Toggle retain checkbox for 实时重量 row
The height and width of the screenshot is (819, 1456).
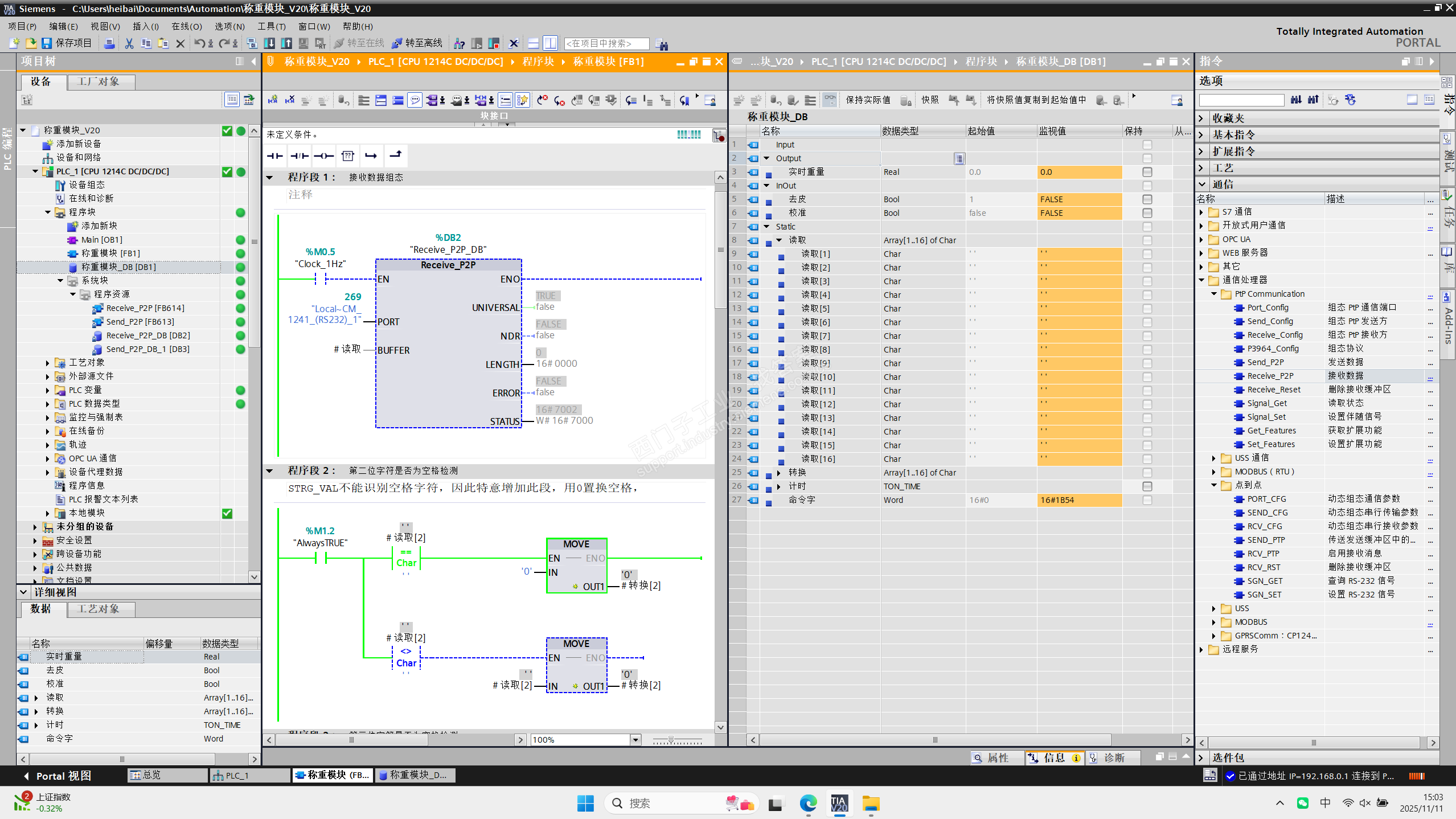click(1147, 172)
